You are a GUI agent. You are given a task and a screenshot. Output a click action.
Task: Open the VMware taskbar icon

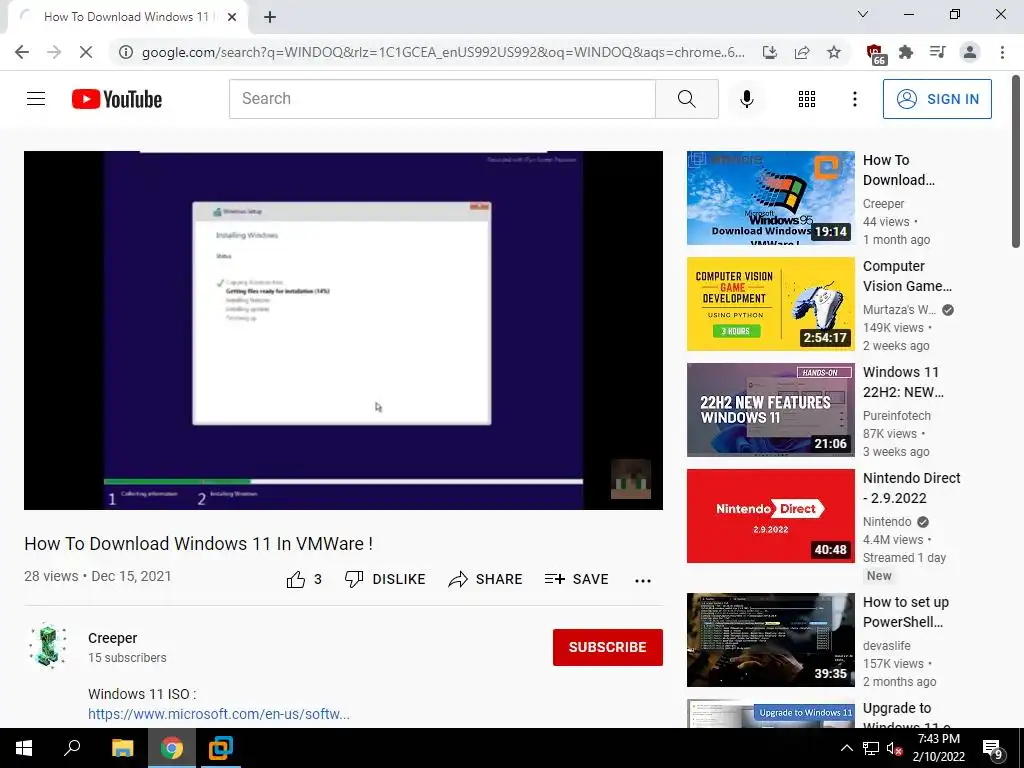[221, 748]
